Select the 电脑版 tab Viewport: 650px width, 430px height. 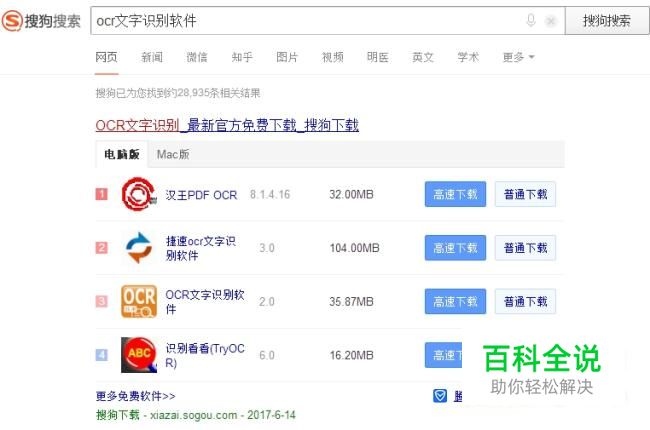coord(122,154)
